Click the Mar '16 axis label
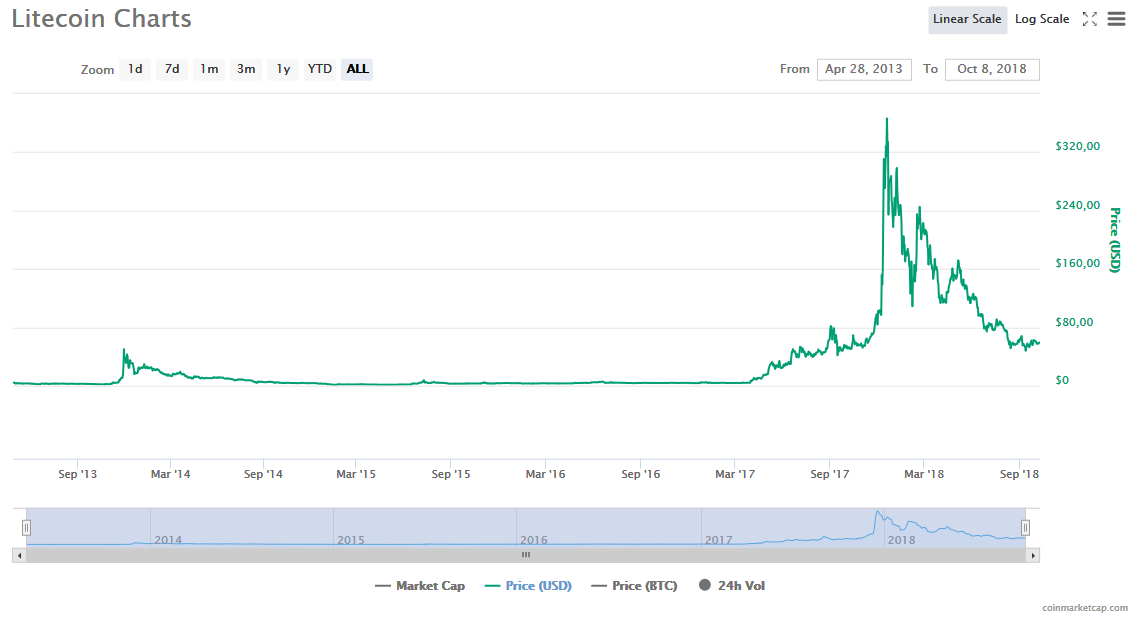 coord(545,474)
